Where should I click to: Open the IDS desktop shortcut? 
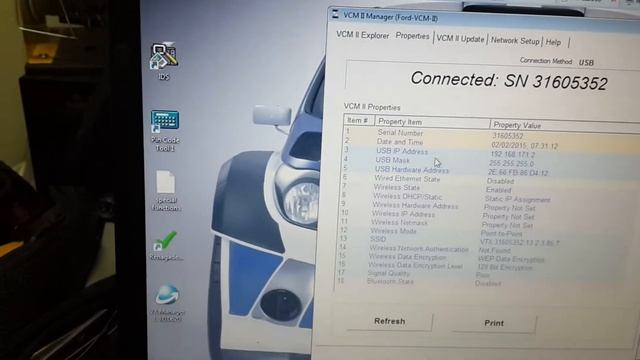(164, 61)
